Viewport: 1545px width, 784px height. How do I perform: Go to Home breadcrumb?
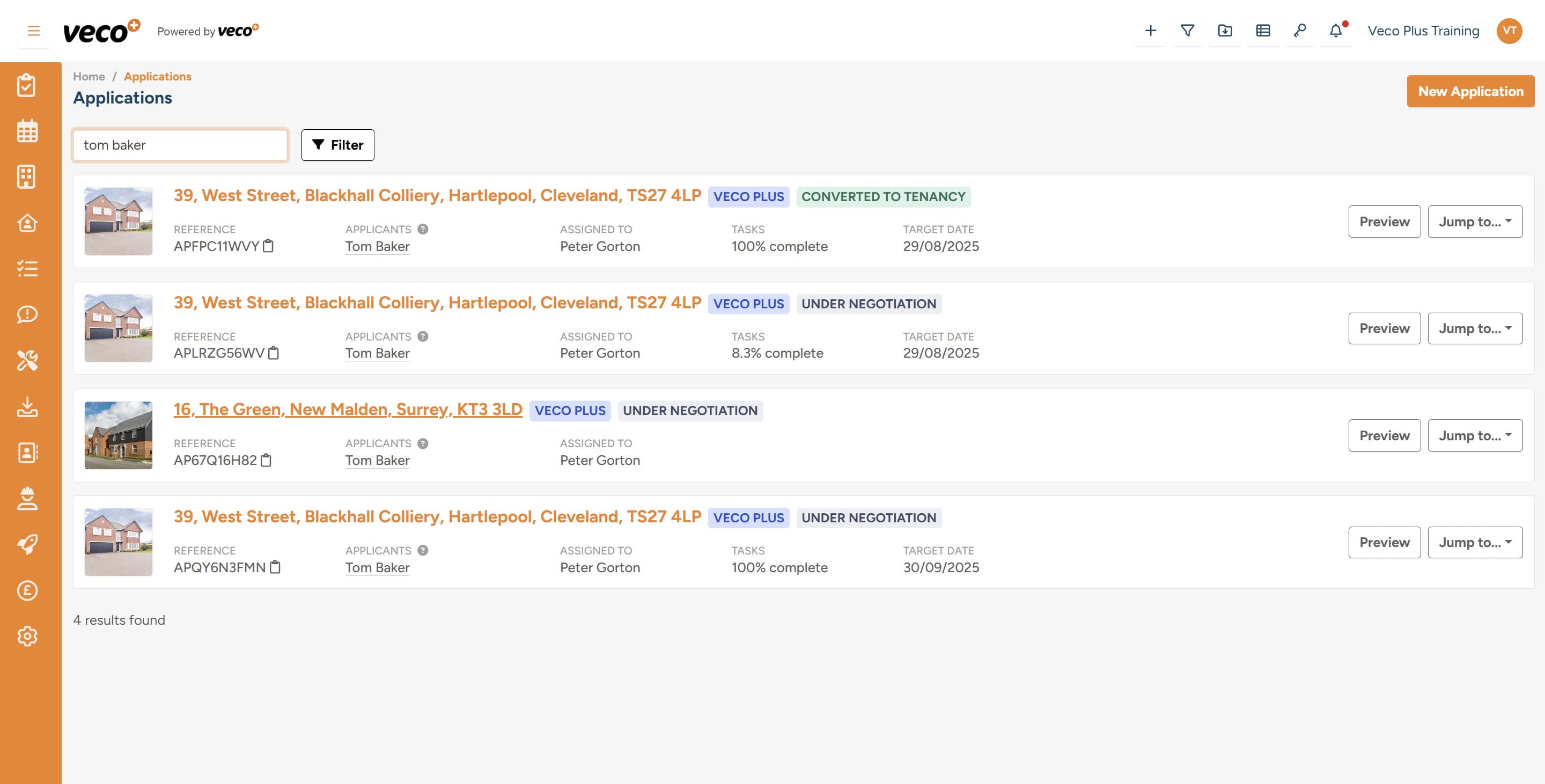point(89,76)
